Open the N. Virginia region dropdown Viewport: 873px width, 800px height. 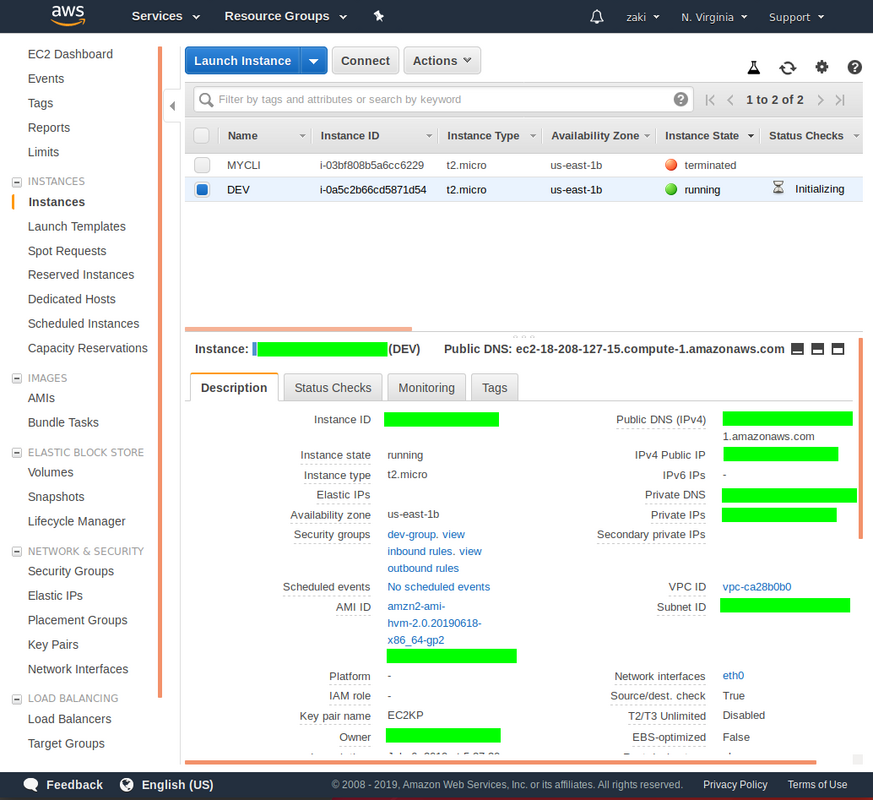click(x=713, y=16)
